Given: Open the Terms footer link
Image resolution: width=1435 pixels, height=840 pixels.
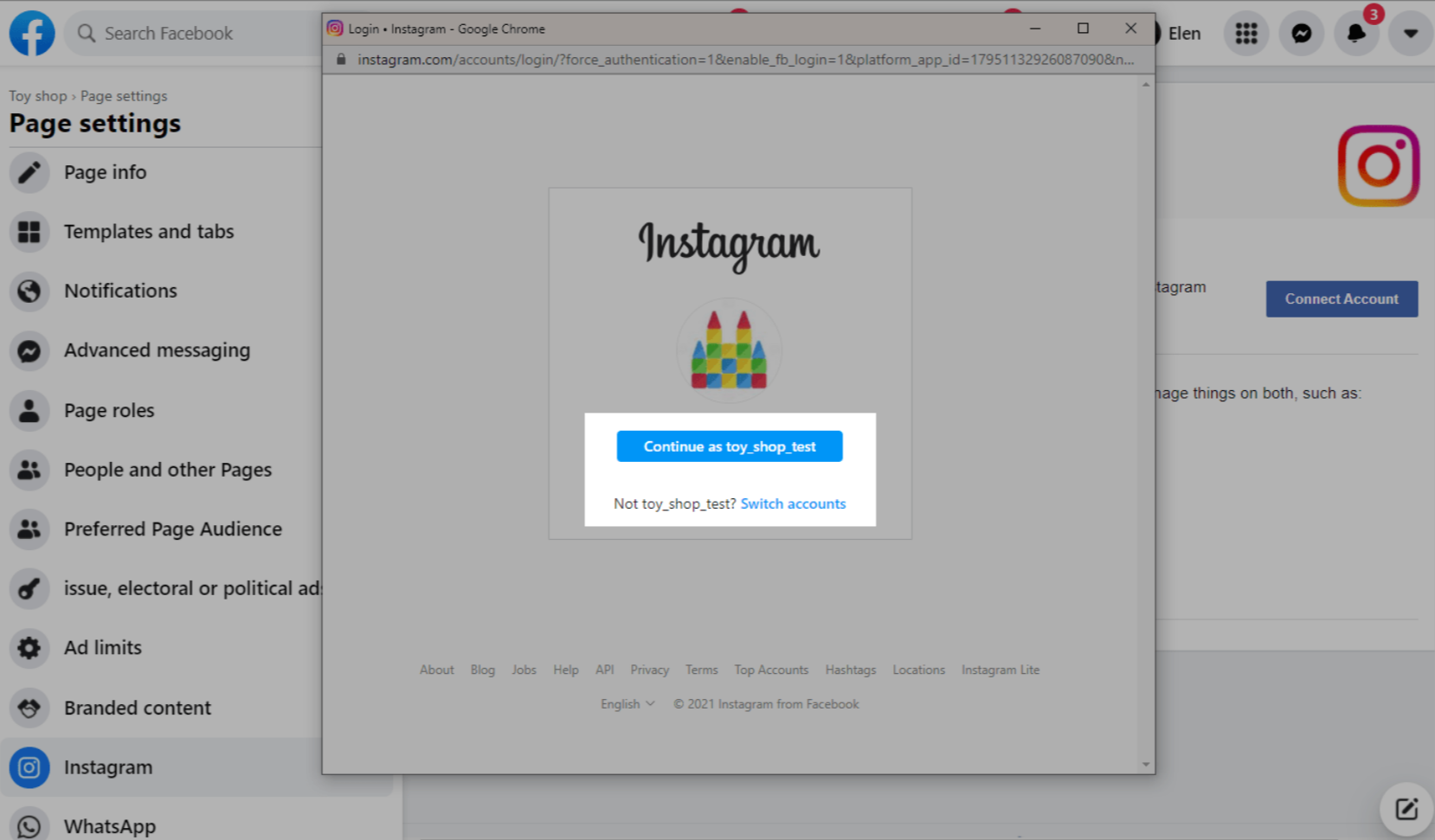Looking at the screenshot, I should point(702,670).
